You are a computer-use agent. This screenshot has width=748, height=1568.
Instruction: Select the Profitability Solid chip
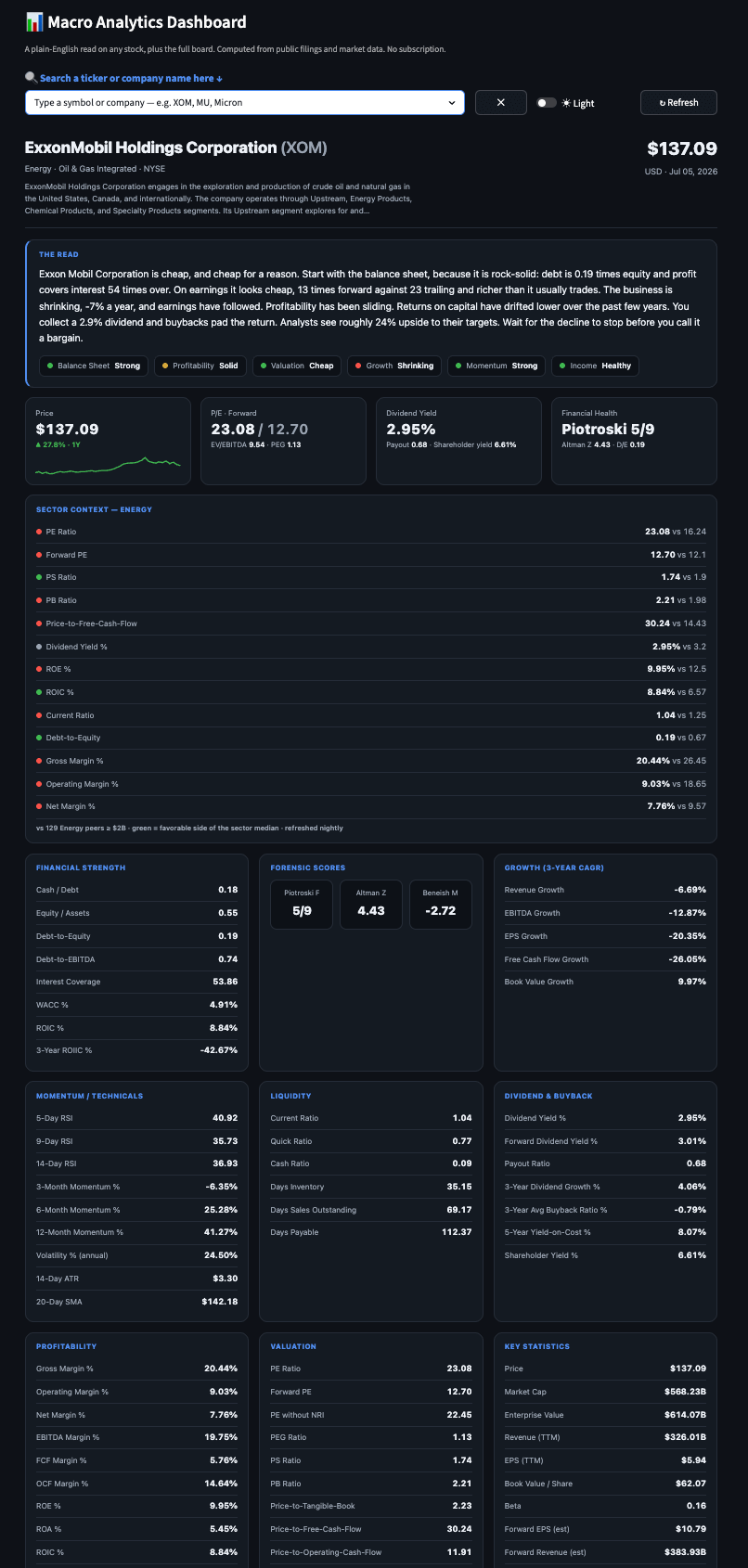200,366
